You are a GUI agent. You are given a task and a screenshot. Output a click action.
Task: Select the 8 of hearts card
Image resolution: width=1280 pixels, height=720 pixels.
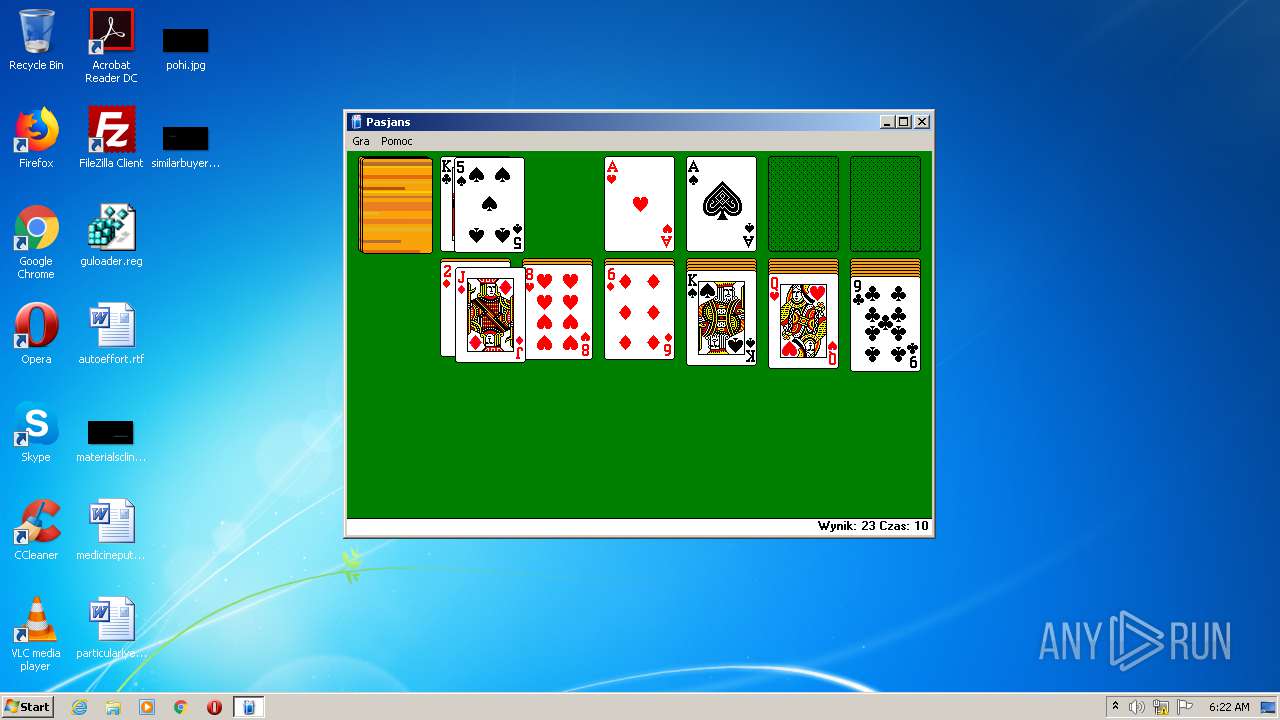(x=558, y=312)
